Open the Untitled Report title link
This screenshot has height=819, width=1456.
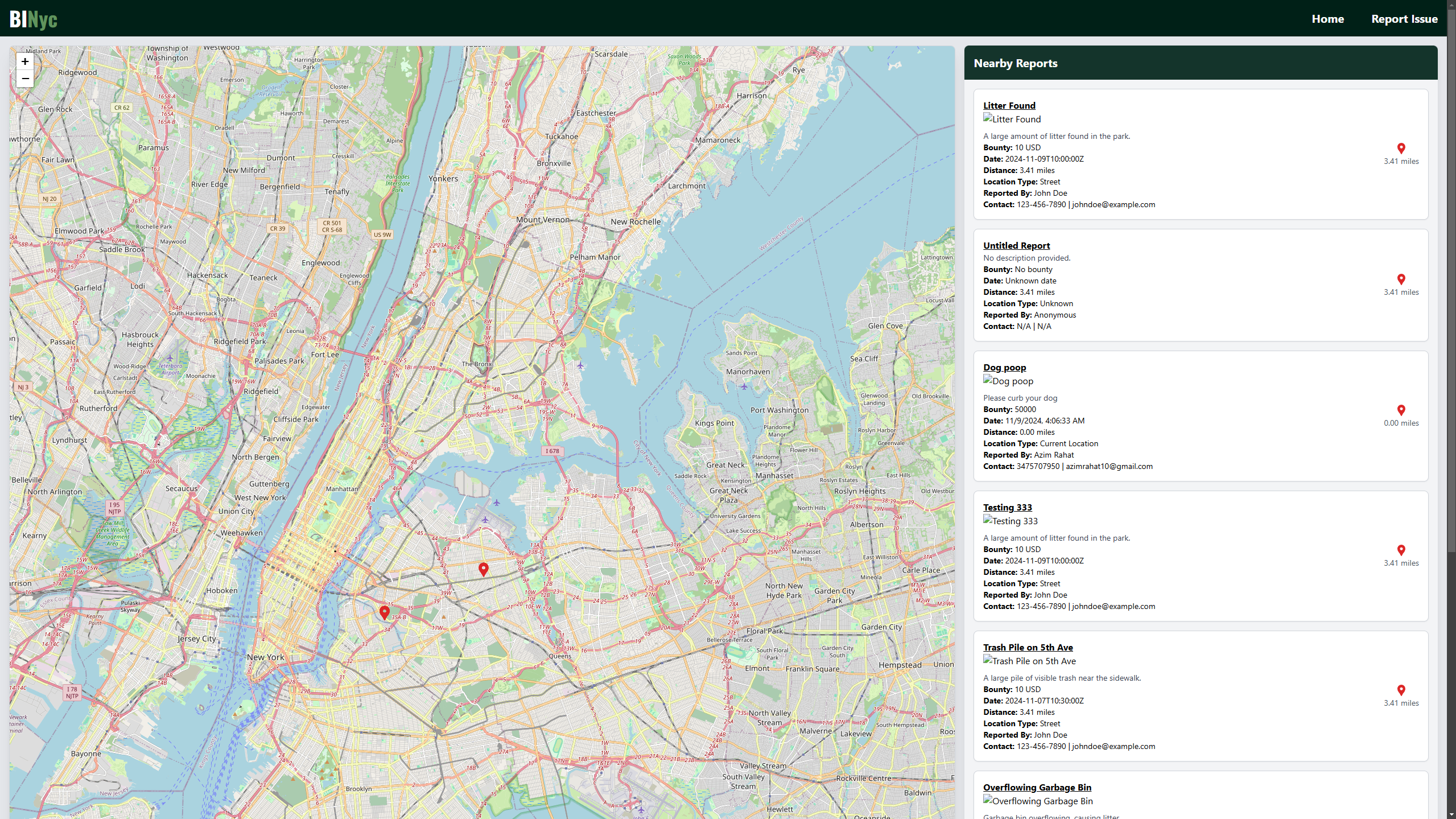click(x=1016, y=245)
